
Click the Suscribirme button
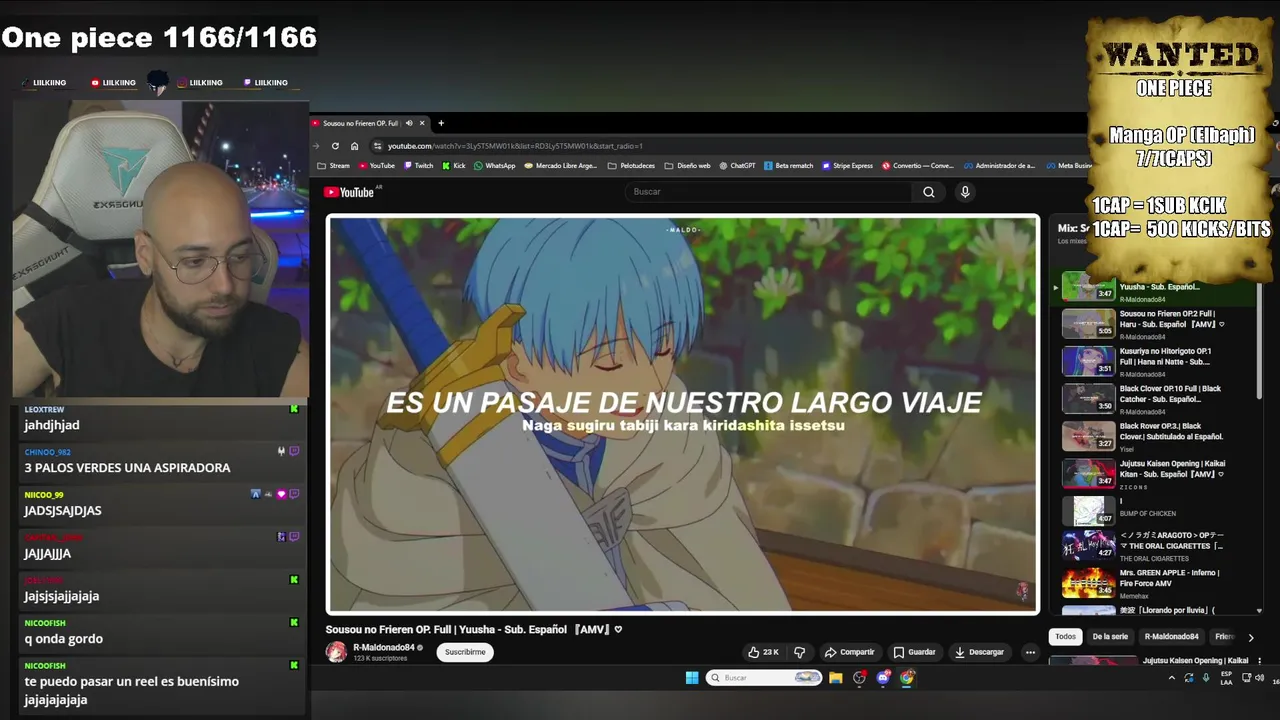tap(465, 652)
